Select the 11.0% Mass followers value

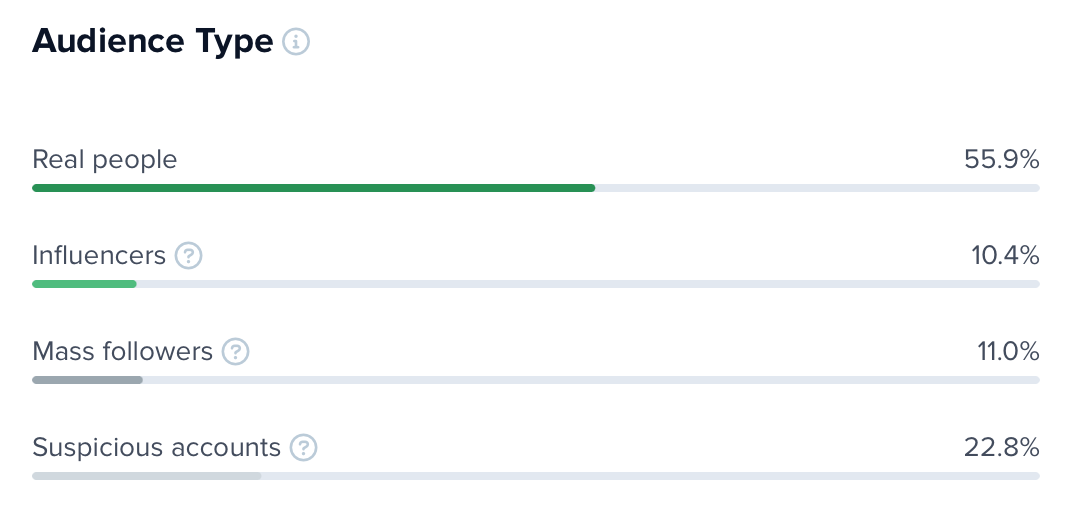(x=1008, y=351)
